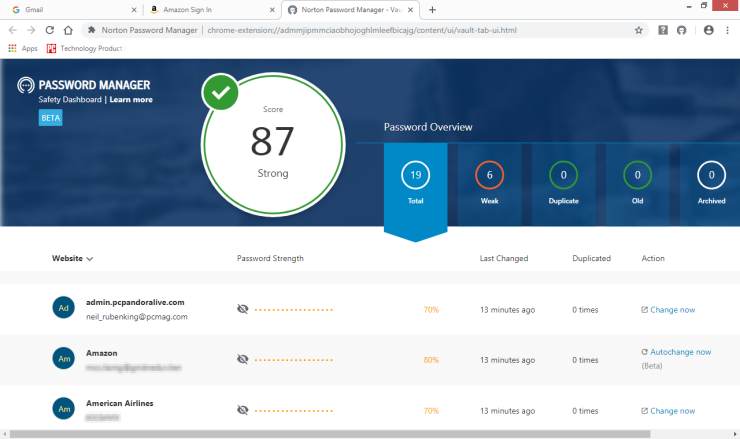Open the Apps grid shortcut
This screenshot has width=740, height=439.
[23, 48]
